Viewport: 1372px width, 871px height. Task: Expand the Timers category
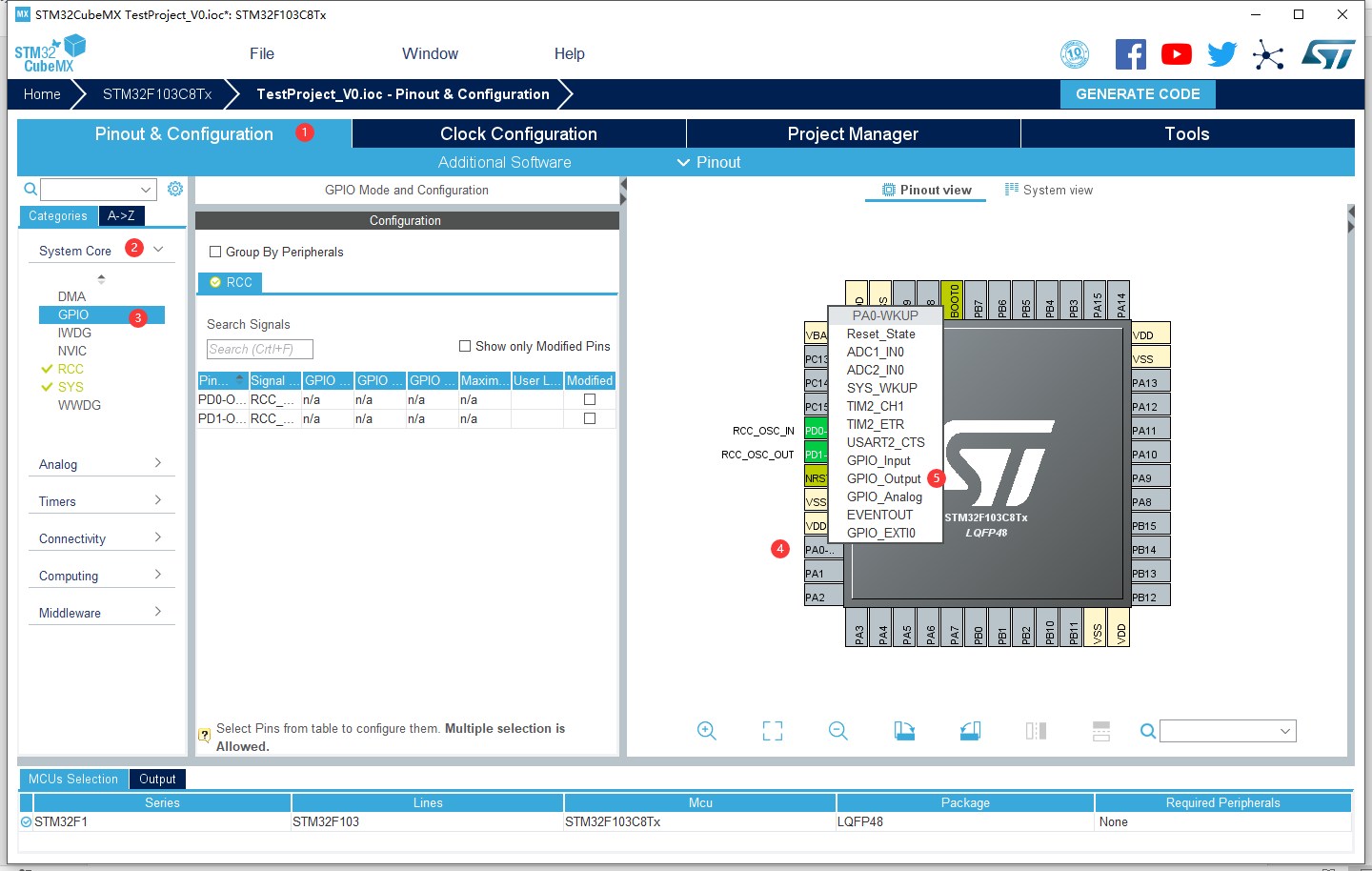tap(158, 500)
